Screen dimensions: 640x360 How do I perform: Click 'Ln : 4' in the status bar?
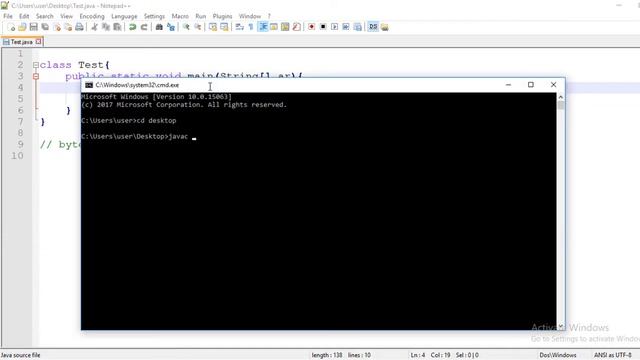click(x=418, y=355)
